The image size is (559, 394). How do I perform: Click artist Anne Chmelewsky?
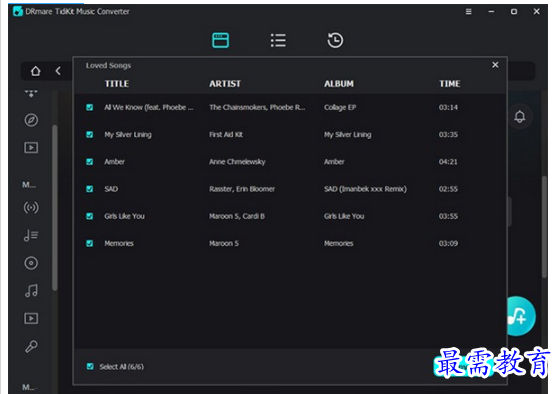[x=237, y=162]
